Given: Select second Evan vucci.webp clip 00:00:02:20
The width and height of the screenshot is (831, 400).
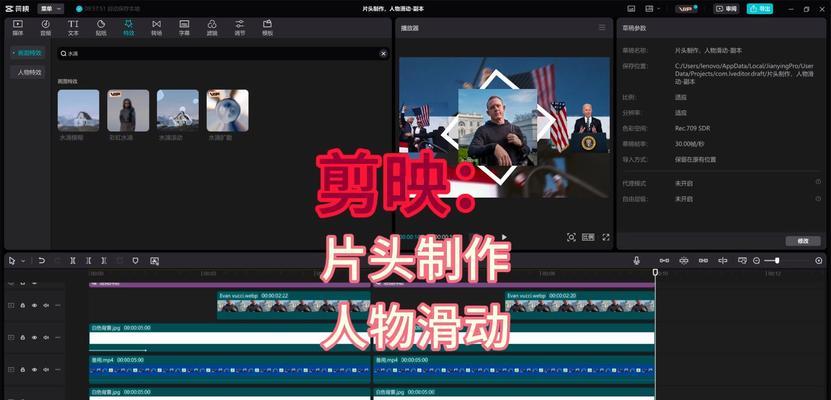Looking at the screenshot, I should coord(580,305).
